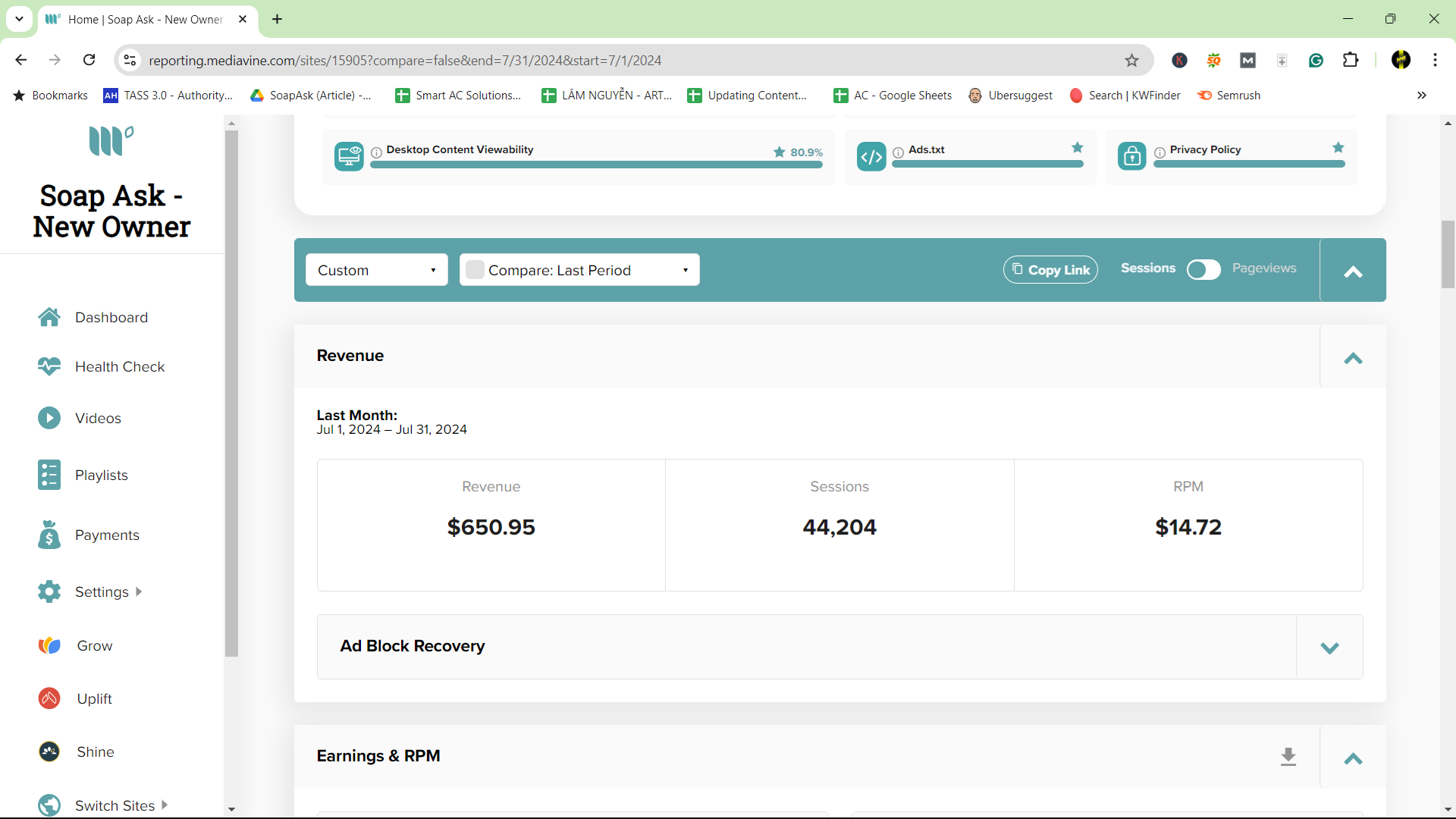The image size is (1456, 819).
Task: Click the Desktop Content Viewability progress bar
Action: 596,165
